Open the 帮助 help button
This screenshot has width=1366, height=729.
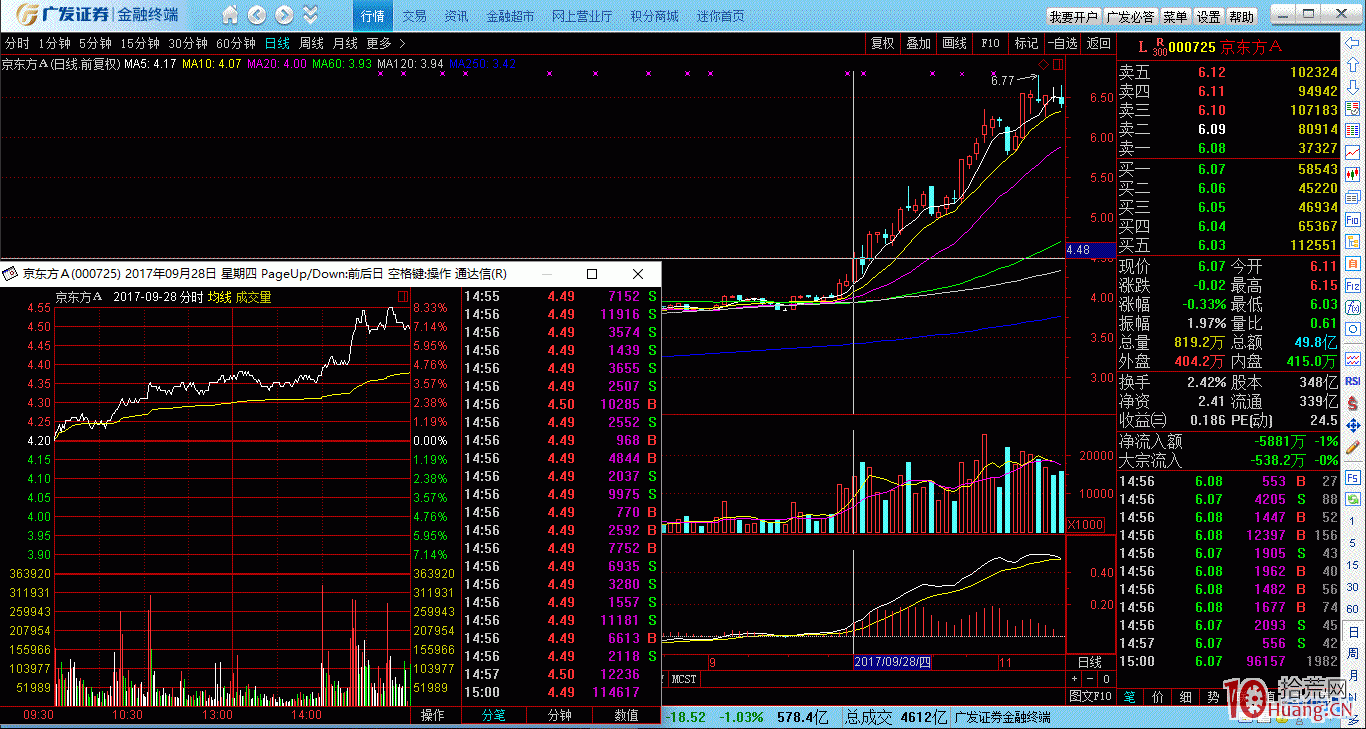click(x=1241, y=17)
